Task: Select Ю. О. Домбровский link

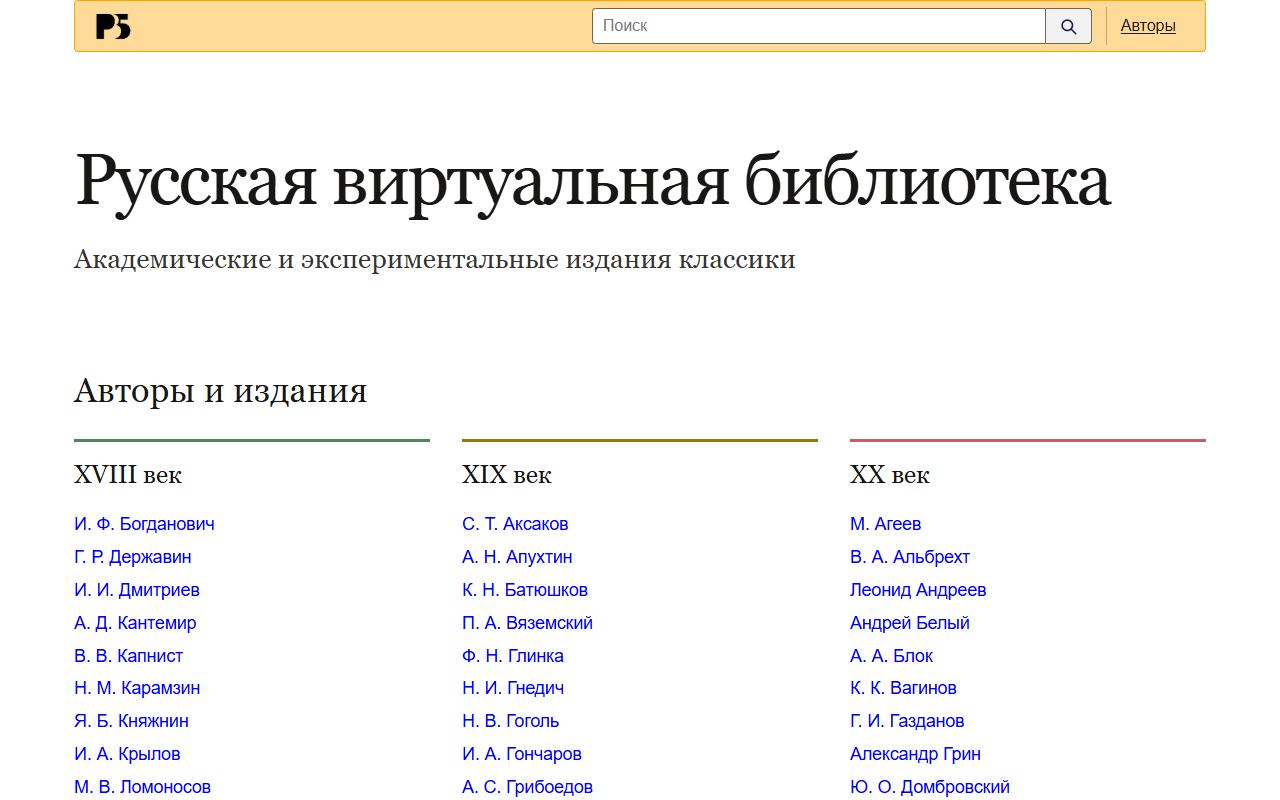Action: pyautogui.click(x=930, y=787)
